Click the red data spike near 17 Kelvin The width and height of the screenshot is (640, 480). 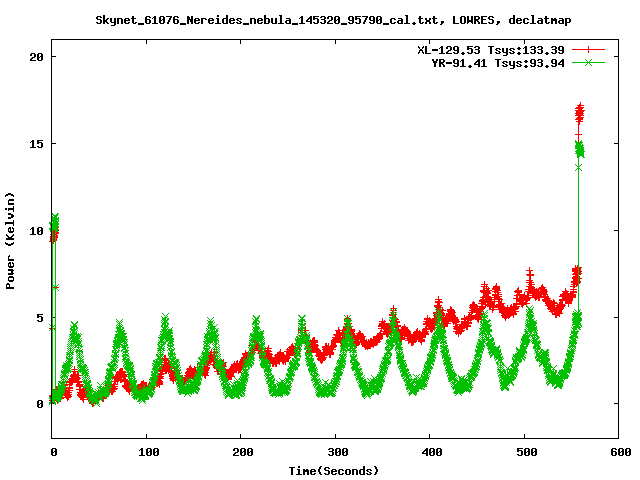579,112
